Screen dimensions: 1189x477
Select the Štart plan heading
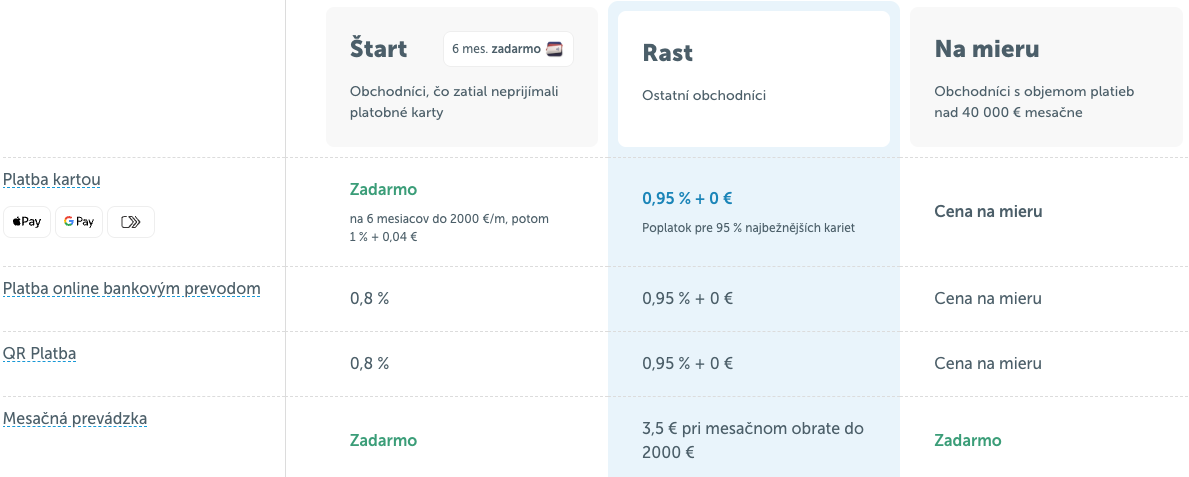click(x=378, y=48)
